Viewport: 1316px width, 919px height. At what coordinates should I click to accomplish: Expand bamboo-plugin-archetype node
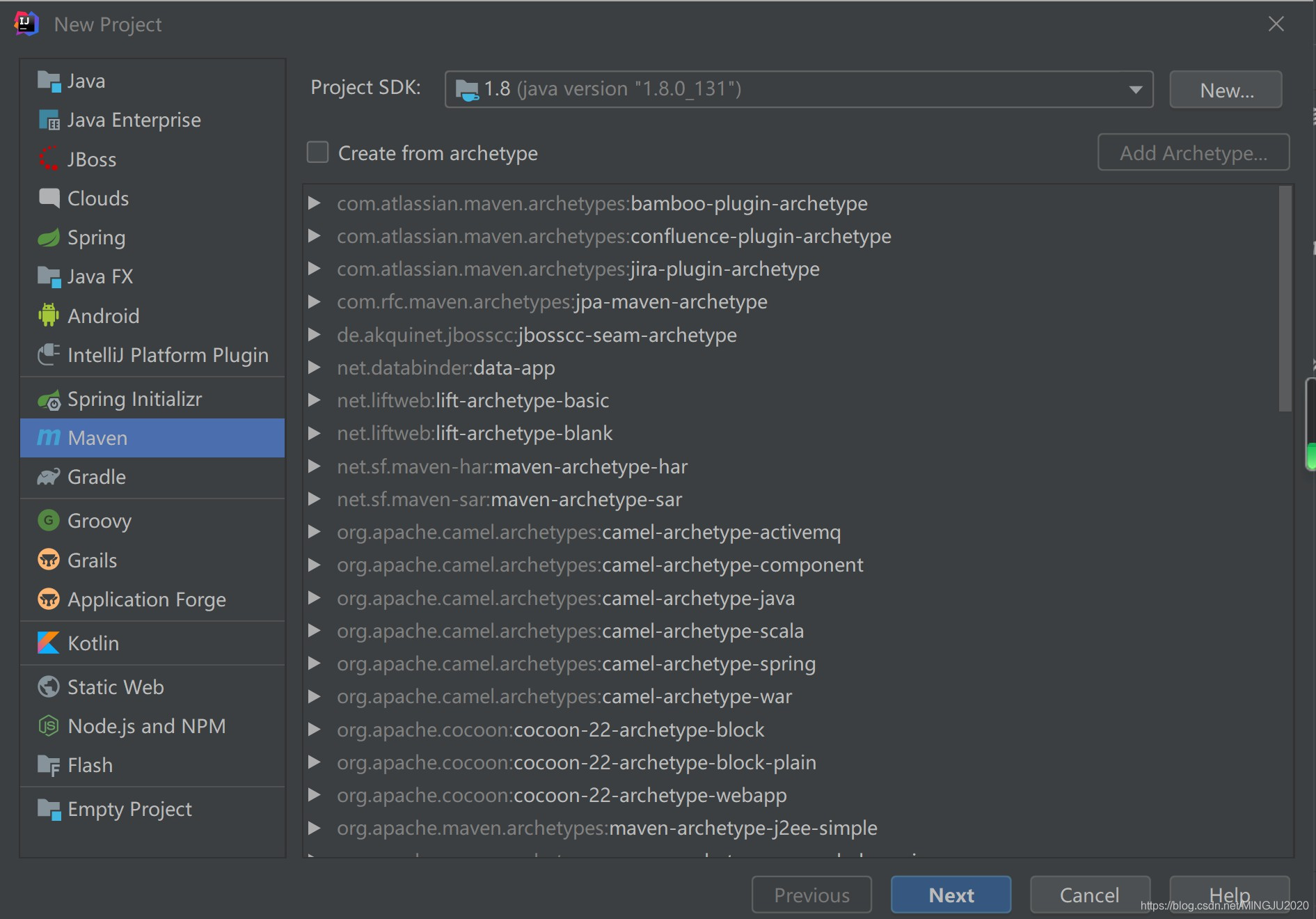click(x=315, y=203)
